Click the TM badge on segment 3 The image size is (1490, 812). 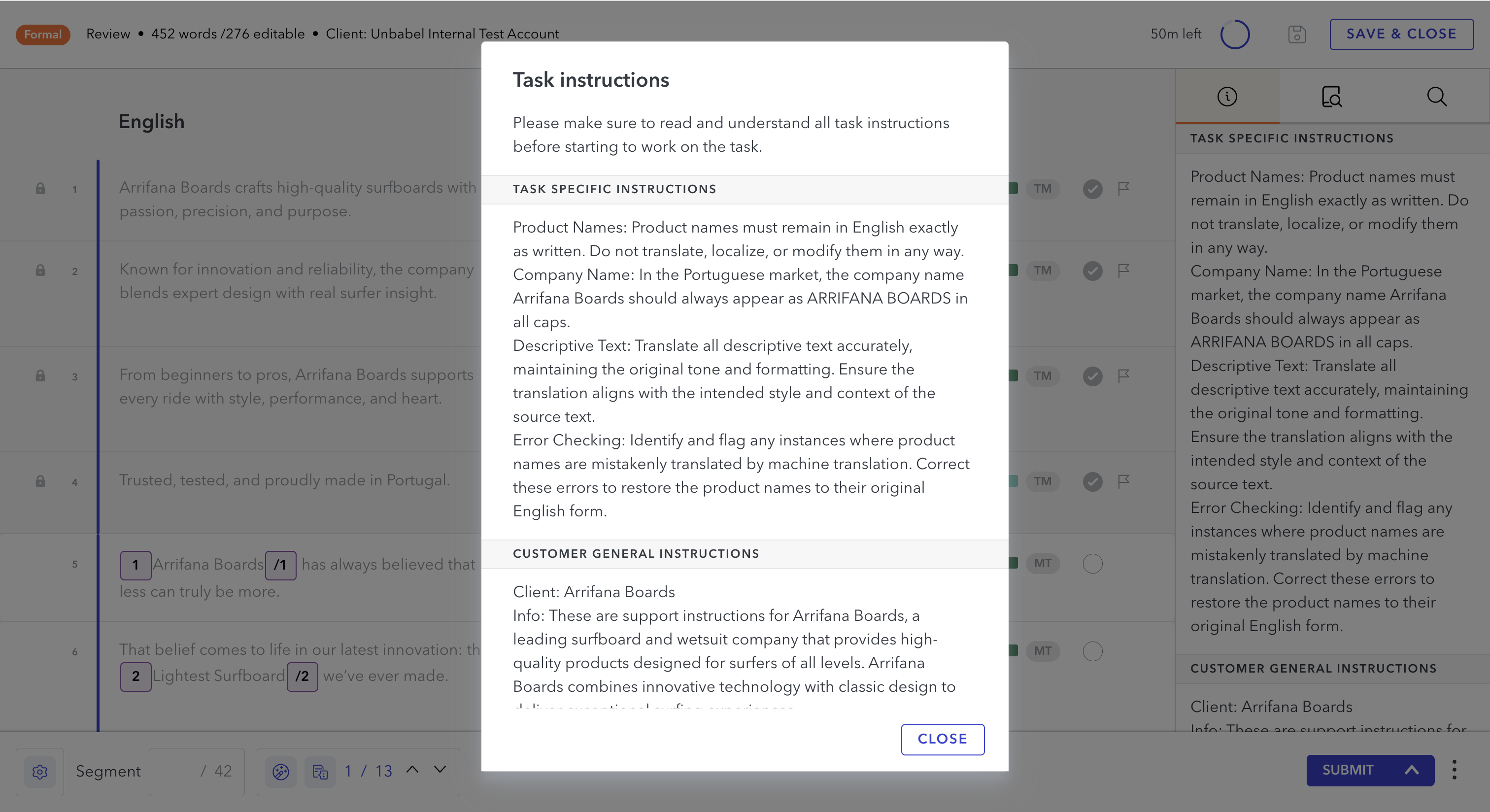tap(1042, 375)
